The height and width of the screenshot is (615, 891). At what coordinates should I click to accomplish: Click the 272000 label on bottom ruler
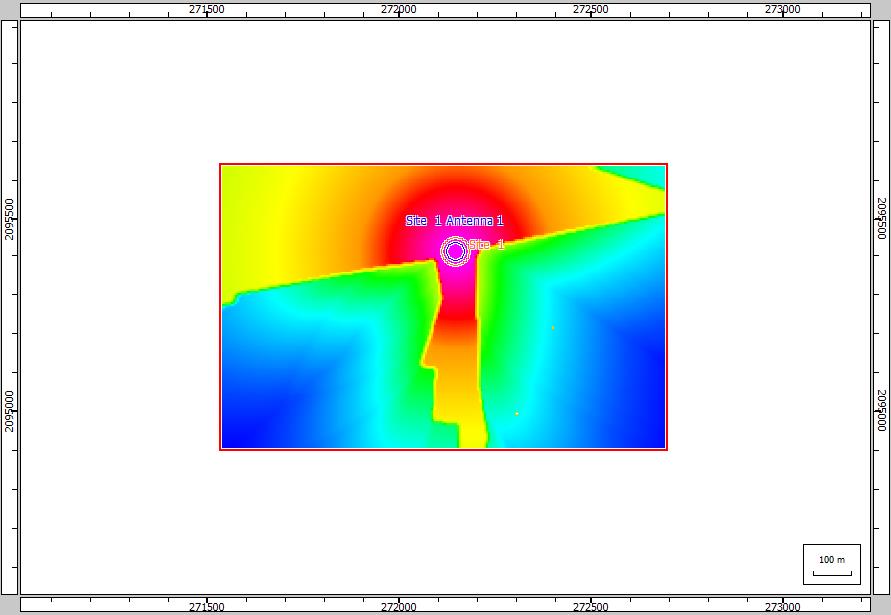[x=399, y=606]
